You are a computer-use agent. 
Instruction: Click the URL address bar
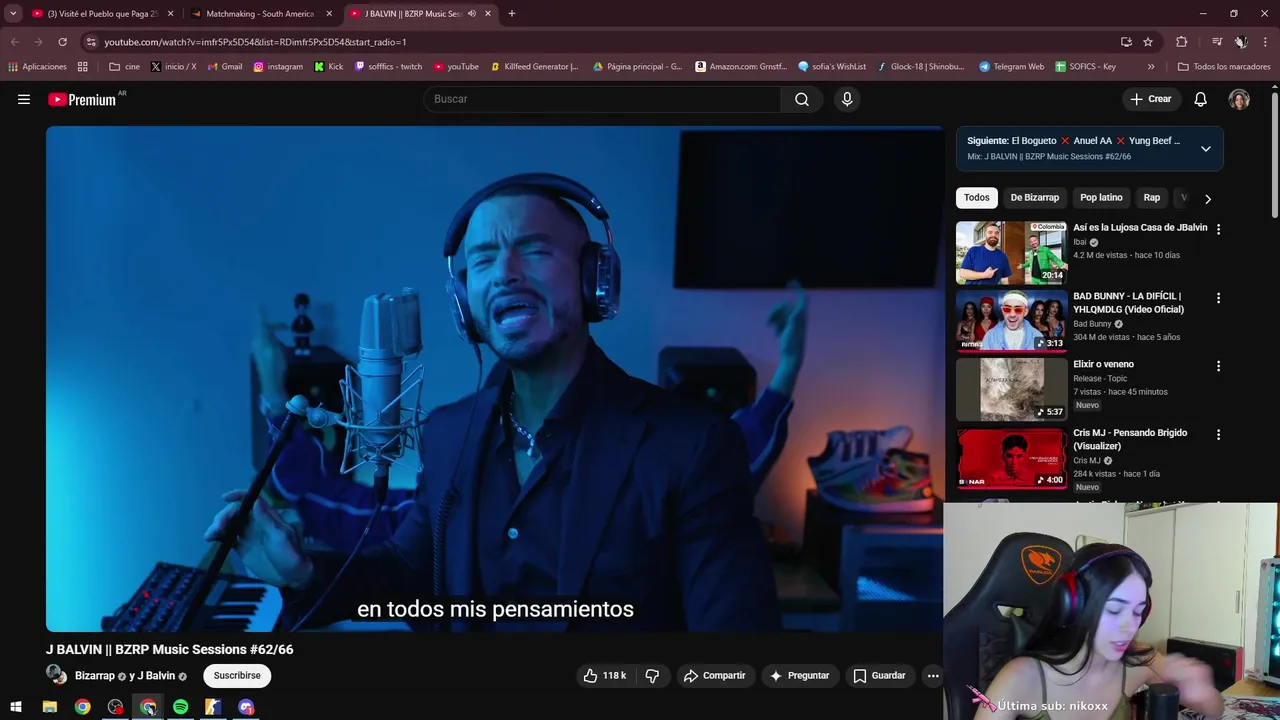click(600, 42)
